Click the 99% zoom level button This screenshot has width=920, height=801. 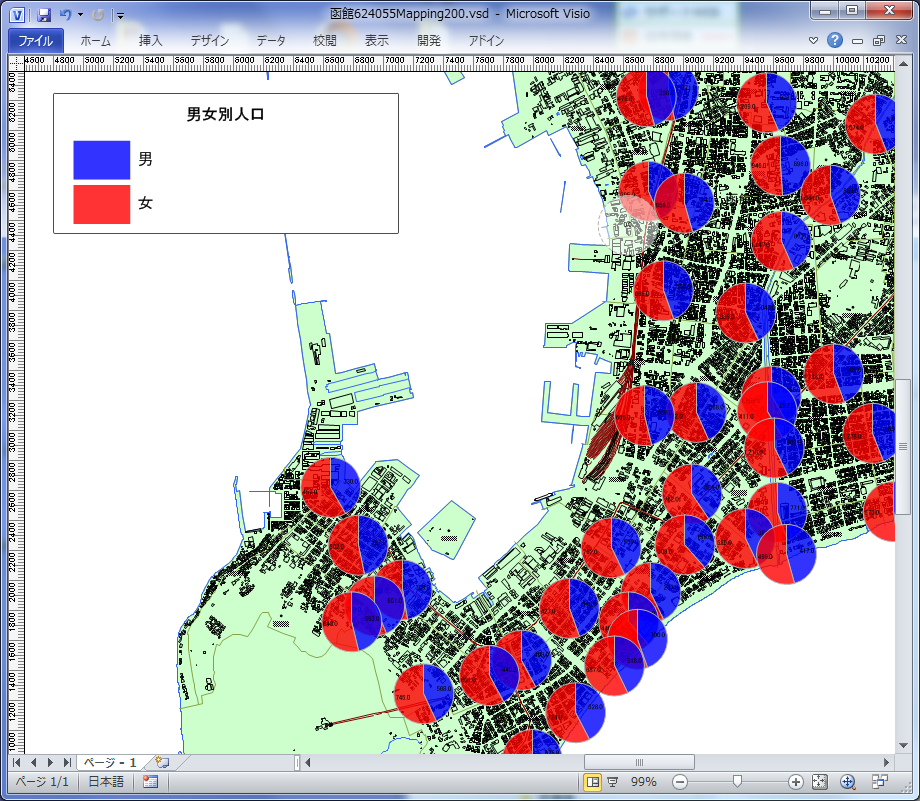click(643, 782)
